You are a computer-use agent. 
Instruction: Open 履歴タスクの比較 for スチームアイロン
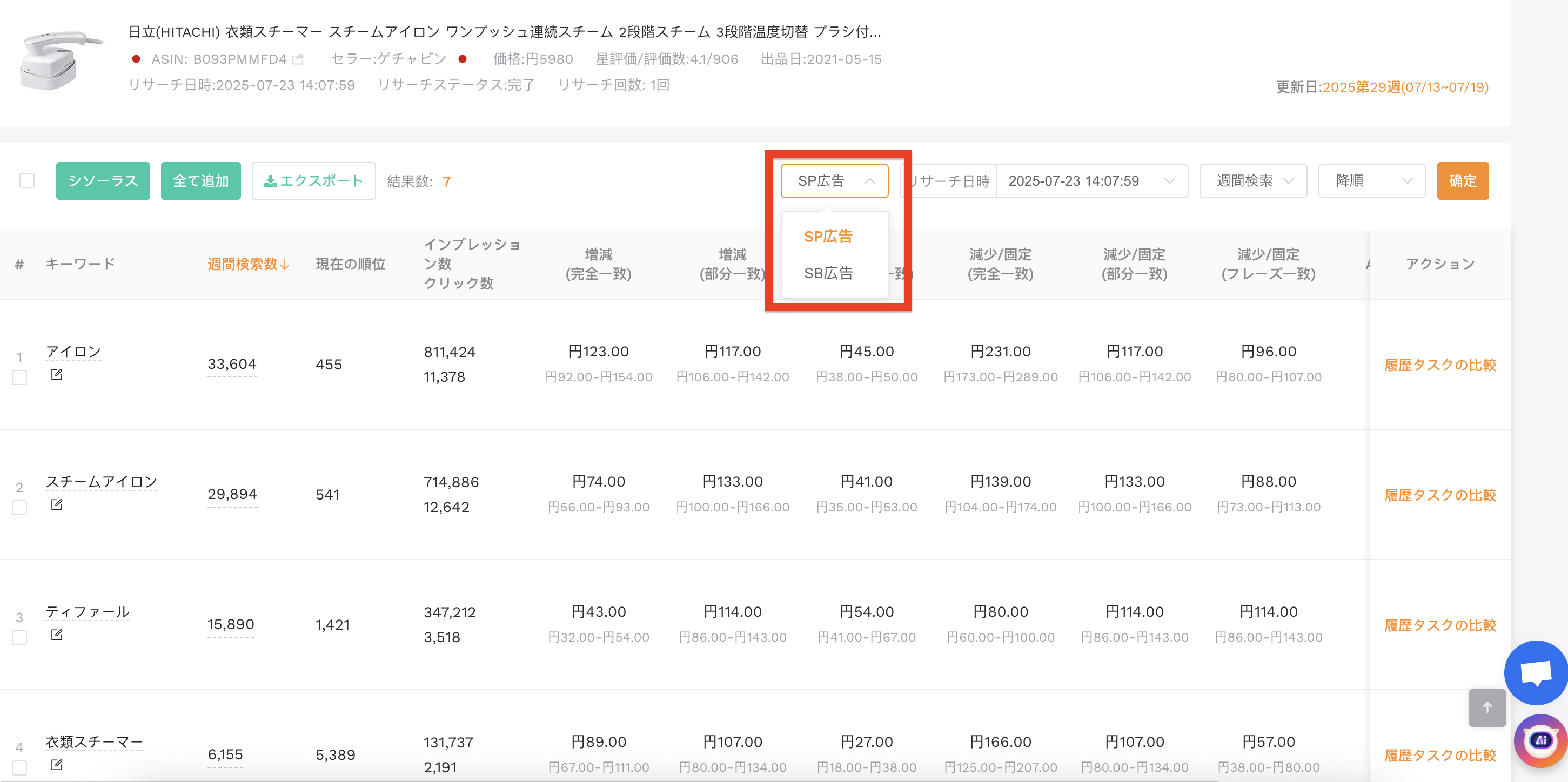1439,495
